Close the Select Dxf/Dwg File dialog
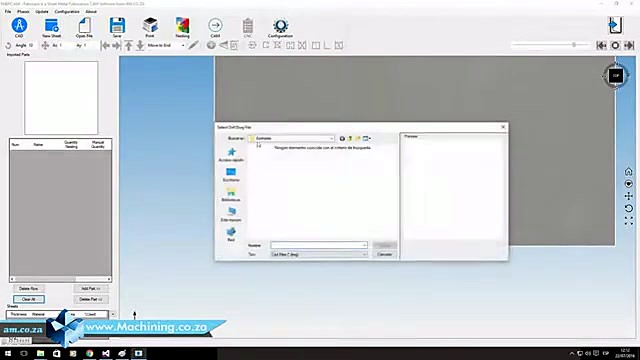This screenshot has width=640, height=360. click(503, 127)
